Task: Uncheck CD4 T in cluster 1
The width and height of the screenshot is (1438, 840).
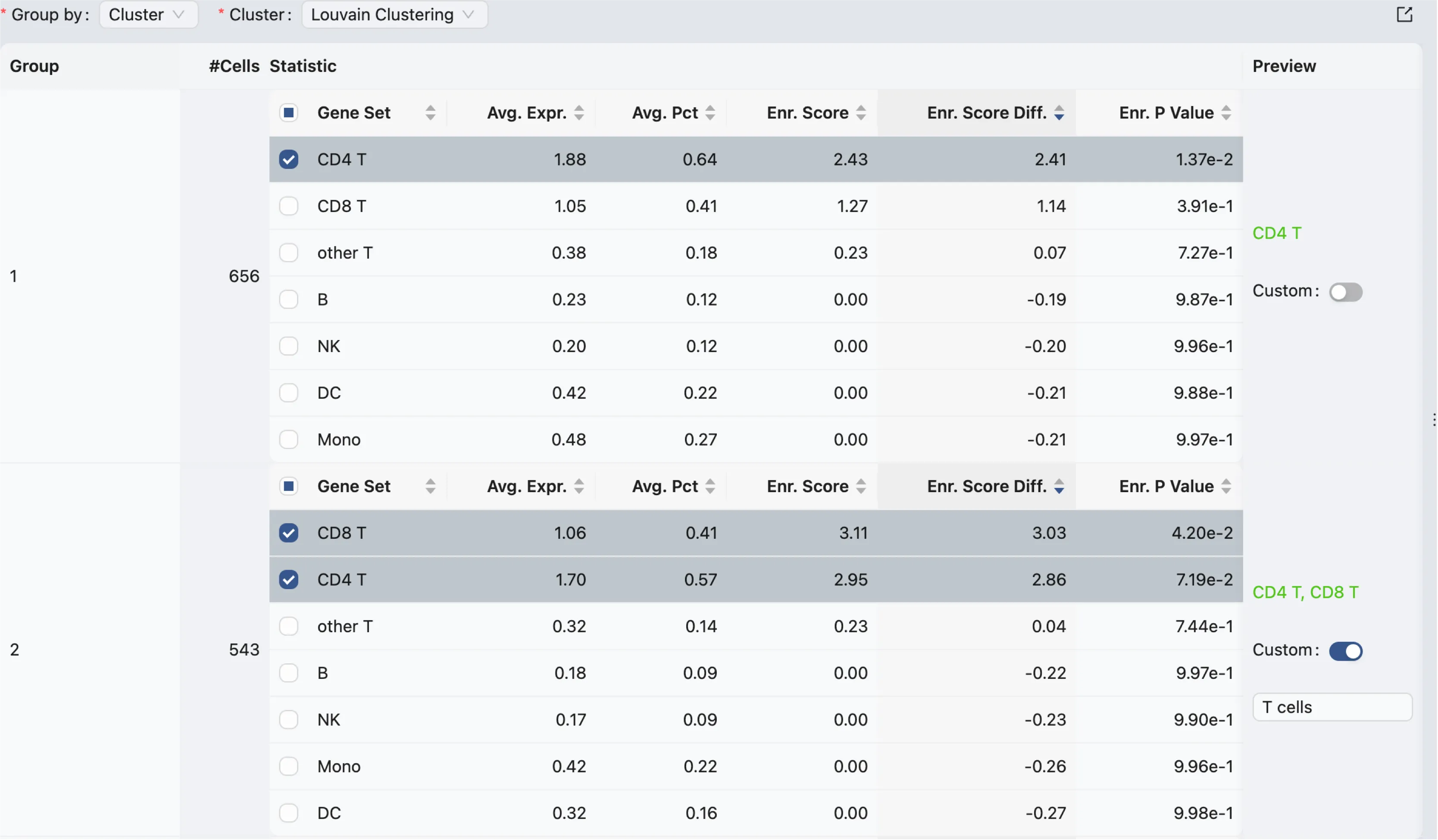Action: (289, 159)
